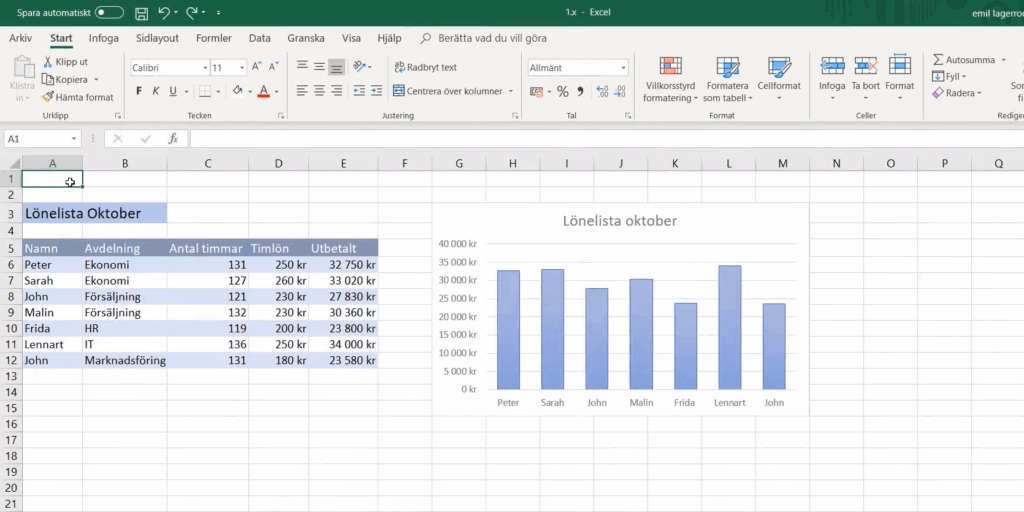Click the Ta bort cells icon
The image size is (1024, 512).
coord(865,66)
